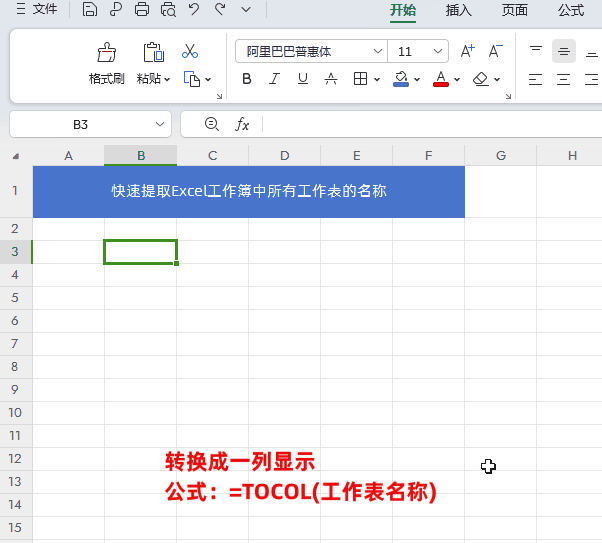
Task: Open the fill color dropdown arrow
Action: tap(417, 79)
